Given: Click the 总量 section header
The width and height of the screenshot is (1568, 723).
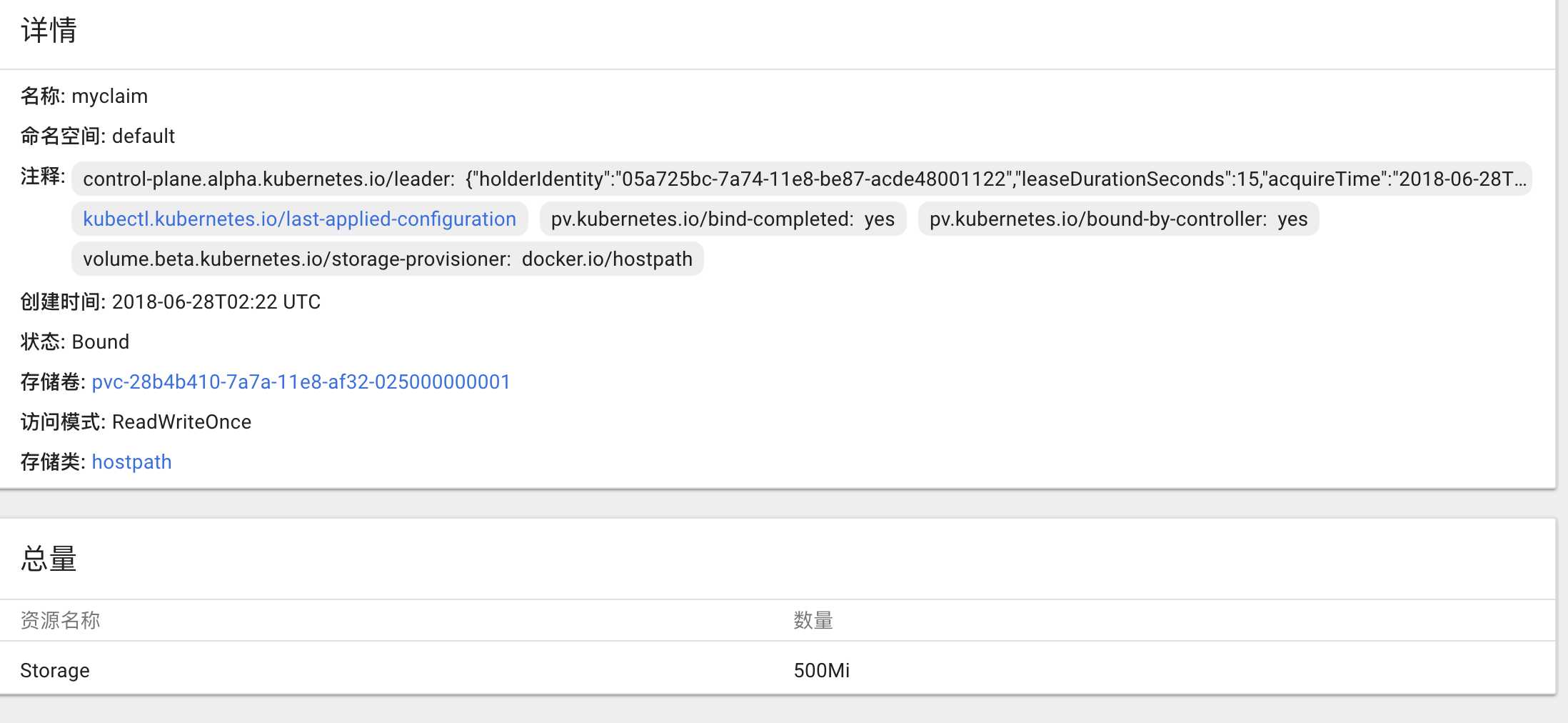Looking at the screenshot, I should coord(49,559).
